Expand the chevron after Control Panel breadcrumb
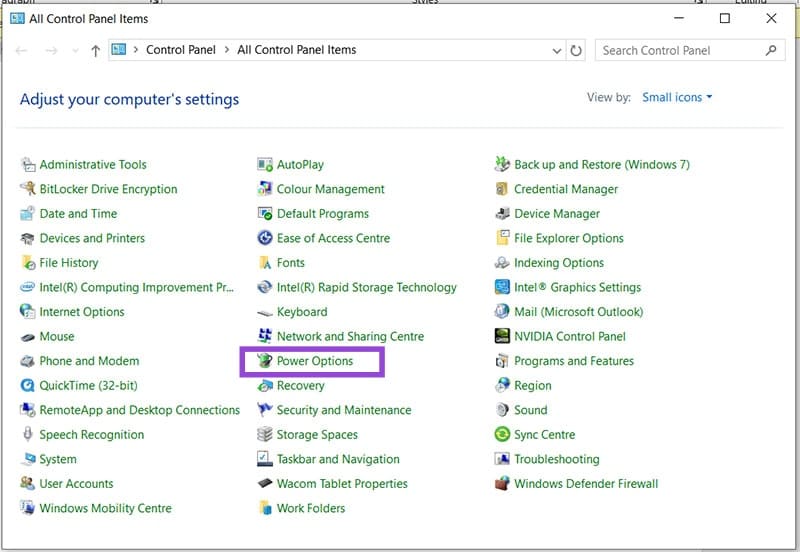This screenshot has height=552, width=800. pos(227,50)
